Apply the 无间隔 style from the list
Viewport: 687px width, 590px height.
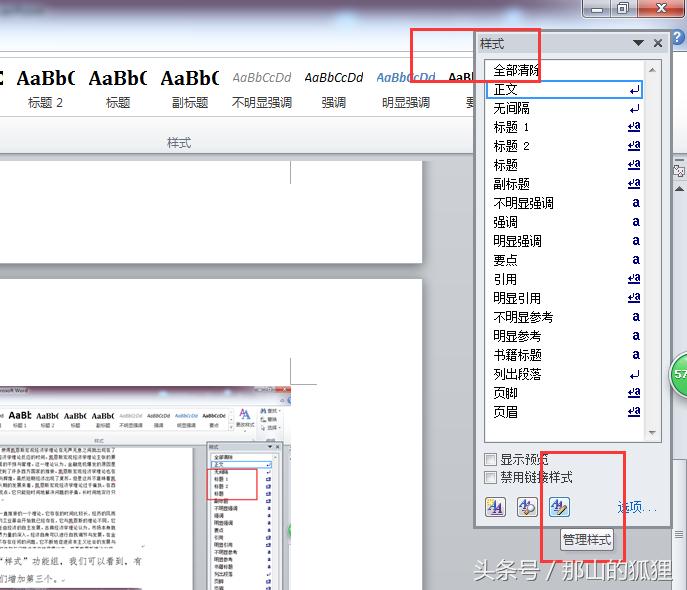pos(564,108)
